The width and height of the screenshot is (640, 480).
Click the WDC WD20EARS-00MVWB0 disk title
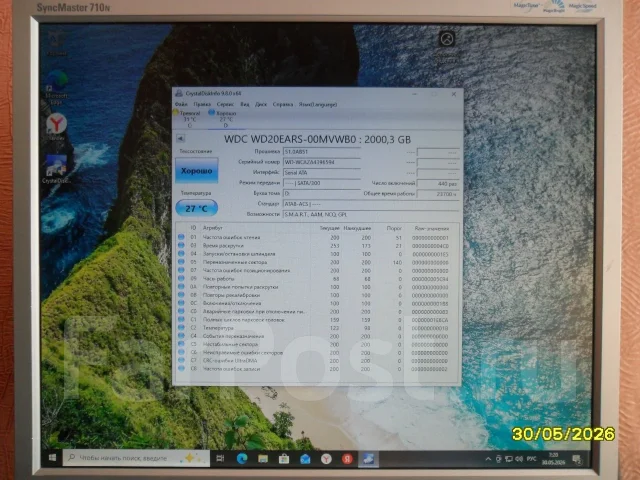[318, 139]
